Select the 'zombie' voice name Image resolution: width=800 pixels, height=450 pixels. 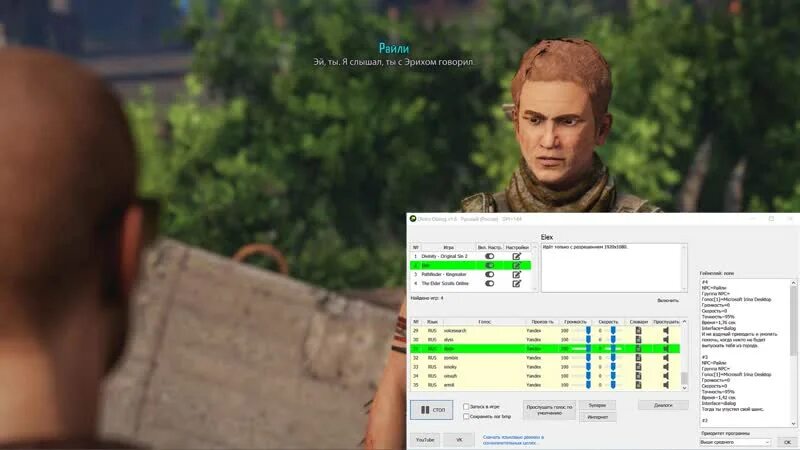click(451, 358)
